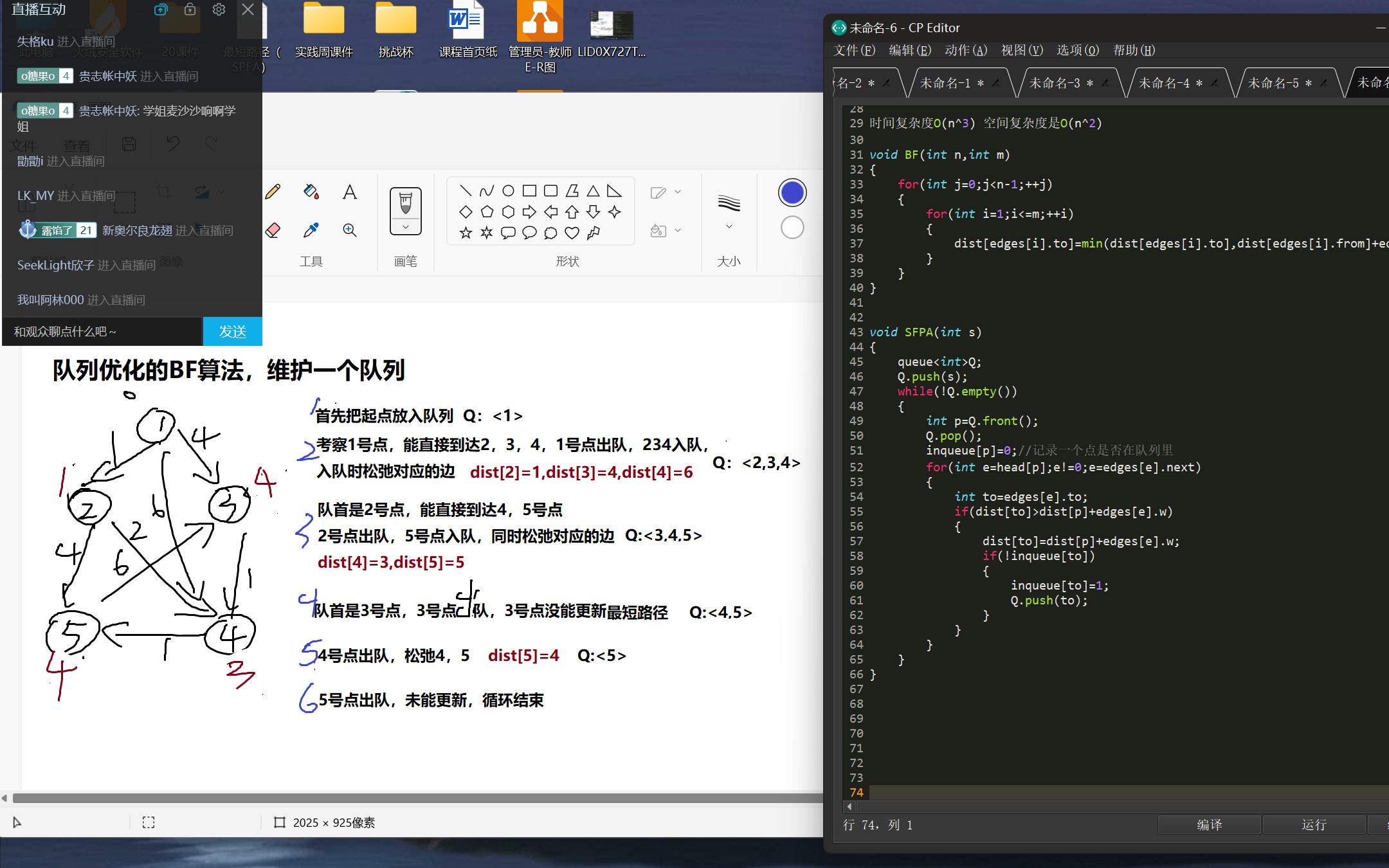1389x868 pixels.
Task: Click the 发送 send button
Action: point(232,331)
